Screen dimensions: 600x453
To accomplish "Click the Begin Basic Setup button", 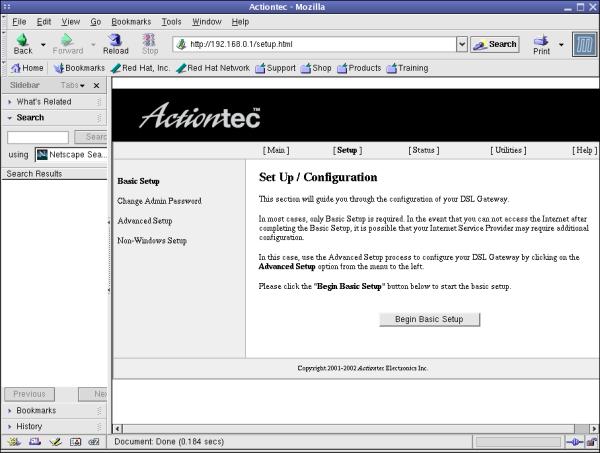I will click(x=429, y=319).
